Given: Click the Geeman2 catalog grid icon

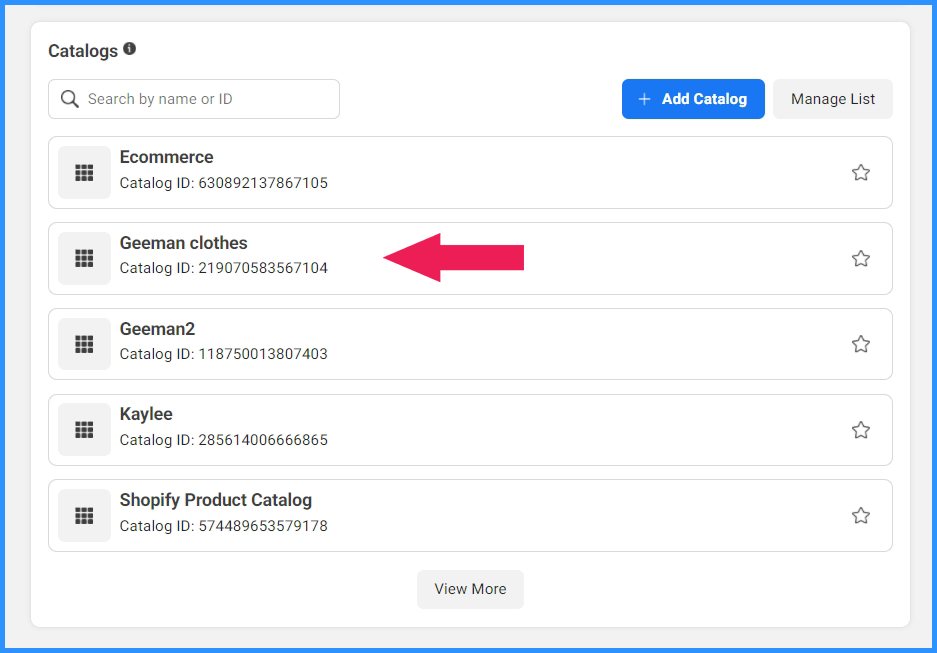Looking at the screenshot, I should (84, 344).
